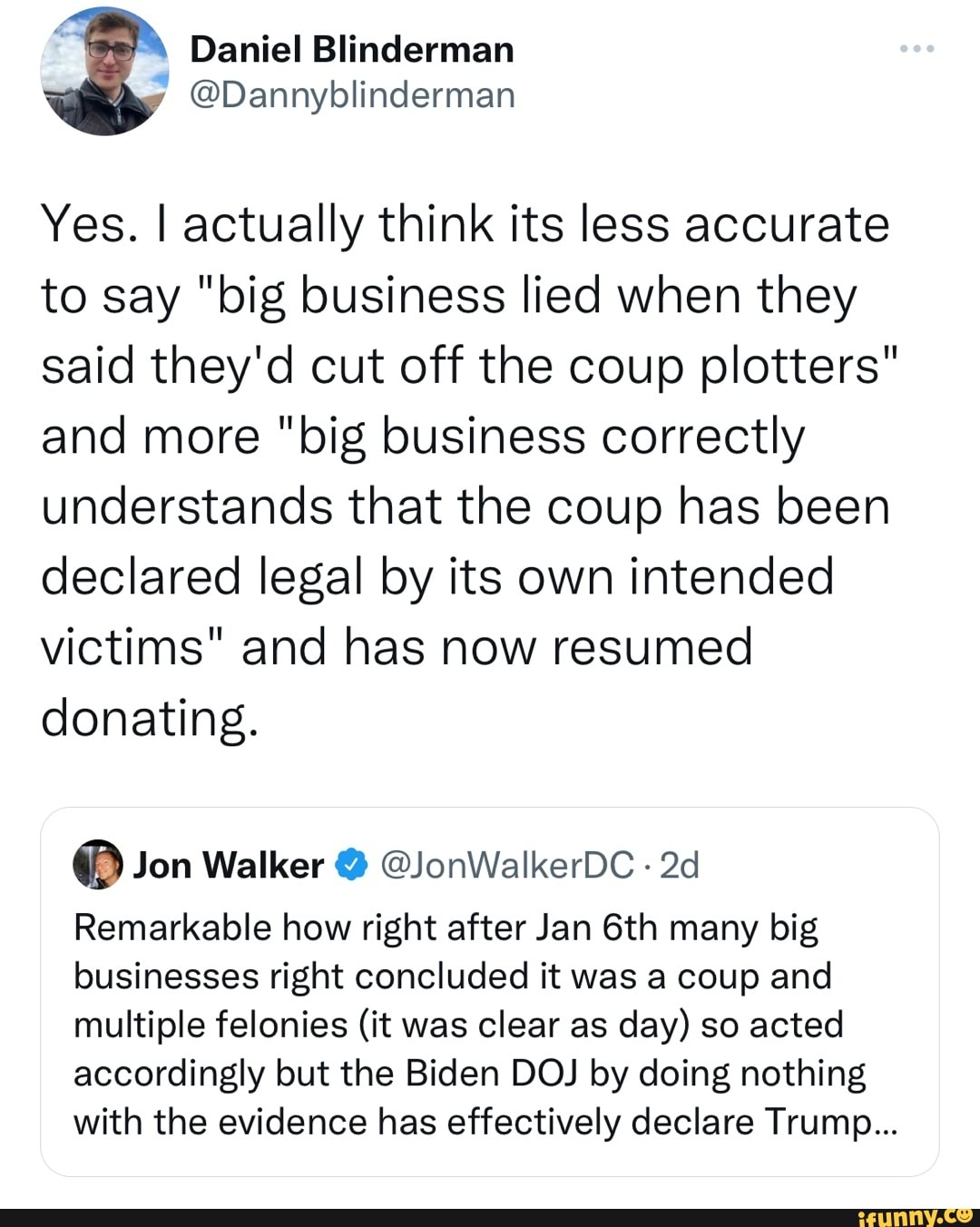Click the blue verified badge
Image resolution: width=980 pixels, height=1227 pixels.
pyautogui.click(x=348, y=866)
